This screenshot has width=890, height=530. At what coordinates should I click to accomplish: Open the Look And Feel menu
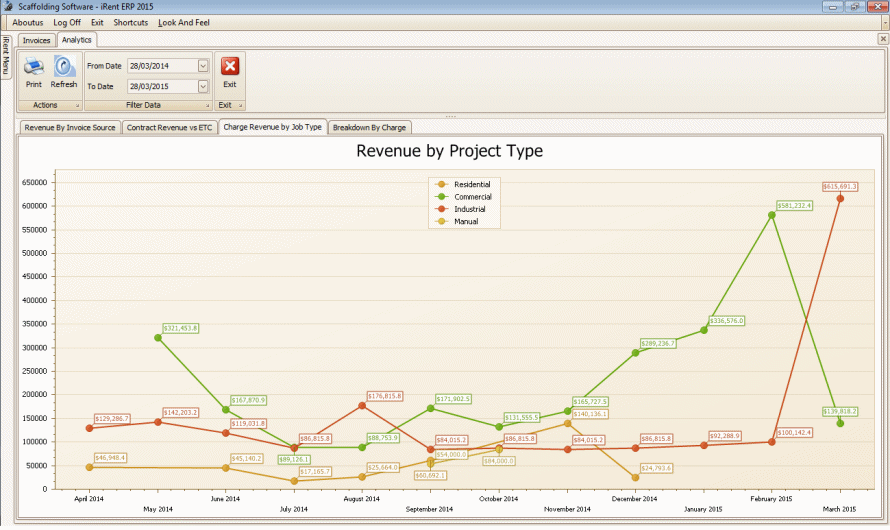point(184,23)
